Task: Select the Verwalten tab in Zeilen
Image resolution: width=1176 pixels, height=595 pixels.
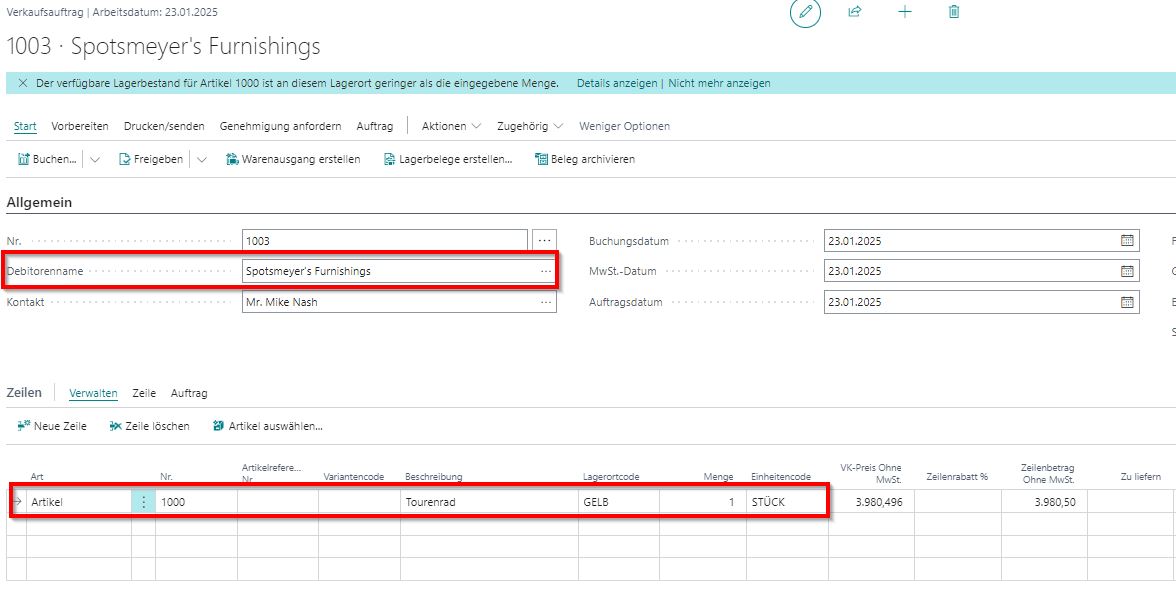Action: 93,393
